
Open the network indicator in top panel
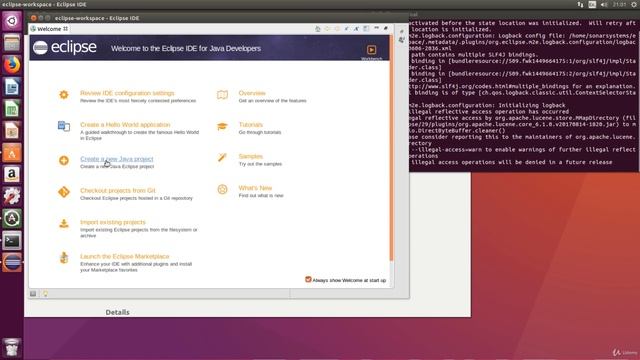580,4
